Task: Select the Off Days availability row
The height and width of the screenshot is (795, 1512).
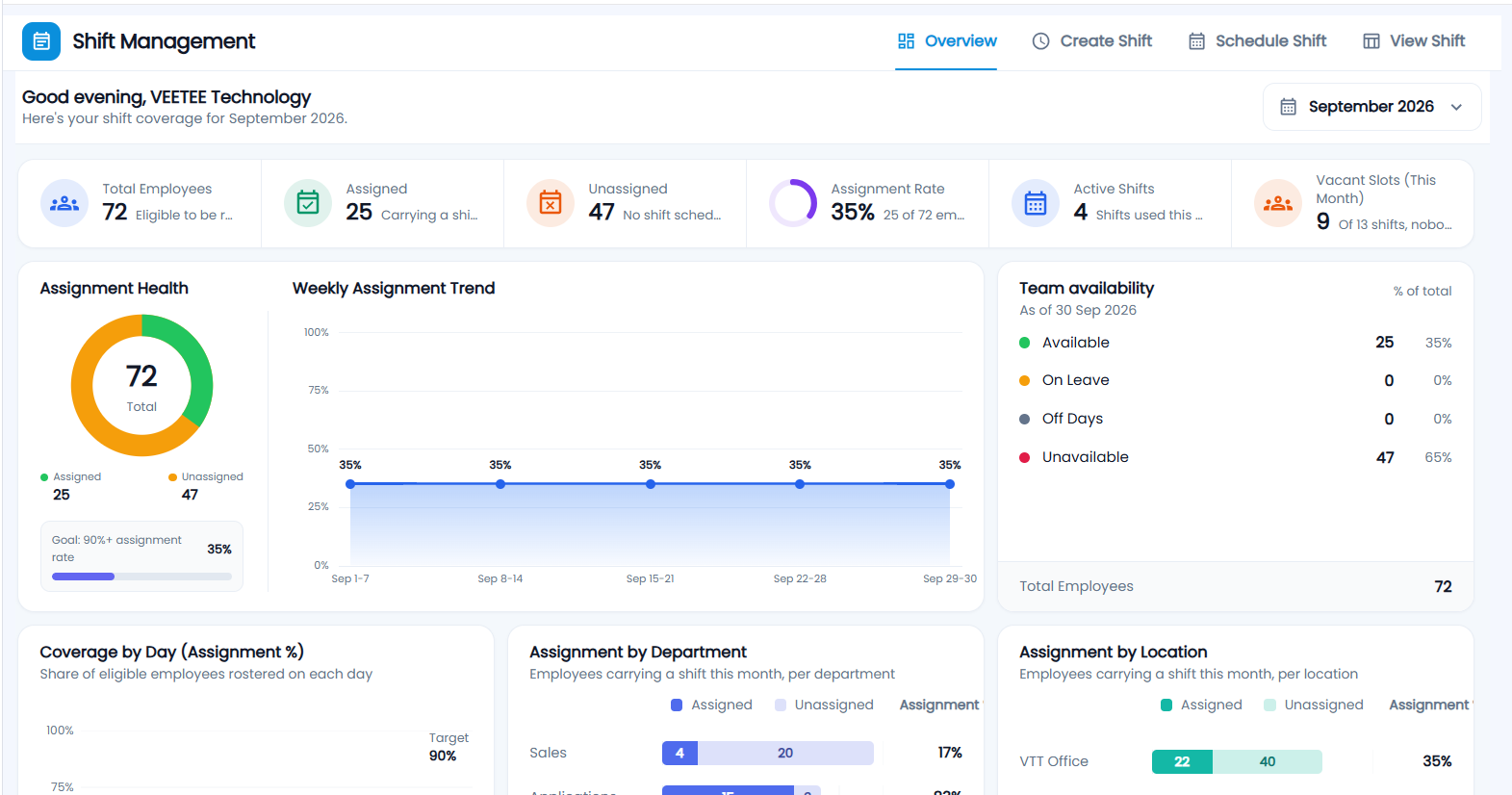Action: (1236, 419)
